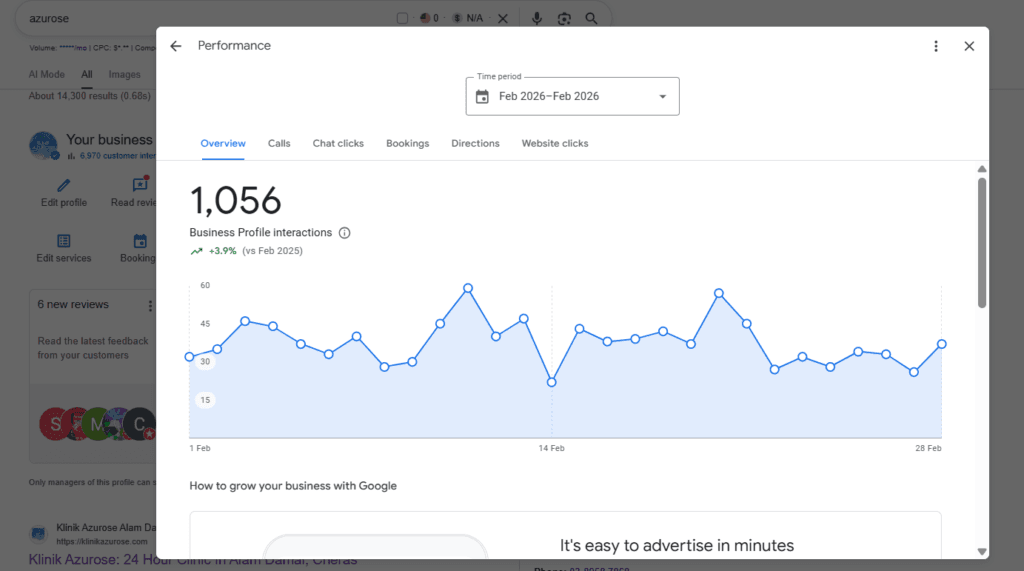Click the 28 Feb axis label
The width and height of the screenshot is (1024, 571).
928,448
